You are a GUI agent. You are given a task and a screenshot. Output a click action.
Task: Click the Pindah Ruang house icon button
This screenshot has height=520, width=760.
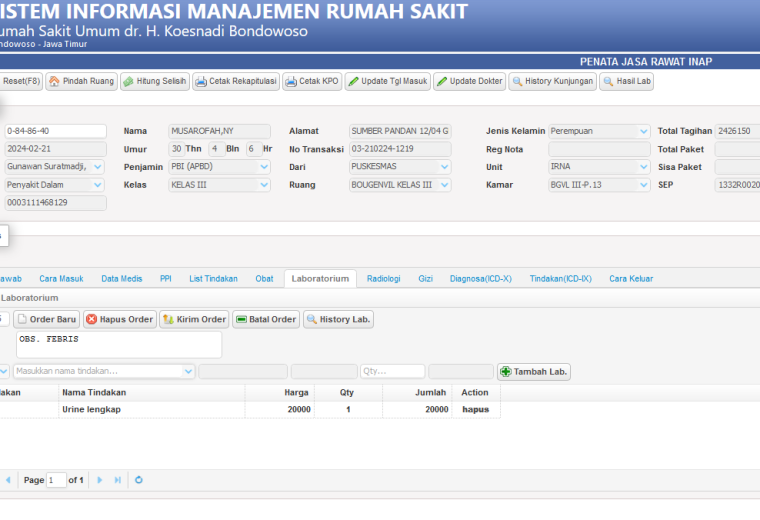point(81,81)
